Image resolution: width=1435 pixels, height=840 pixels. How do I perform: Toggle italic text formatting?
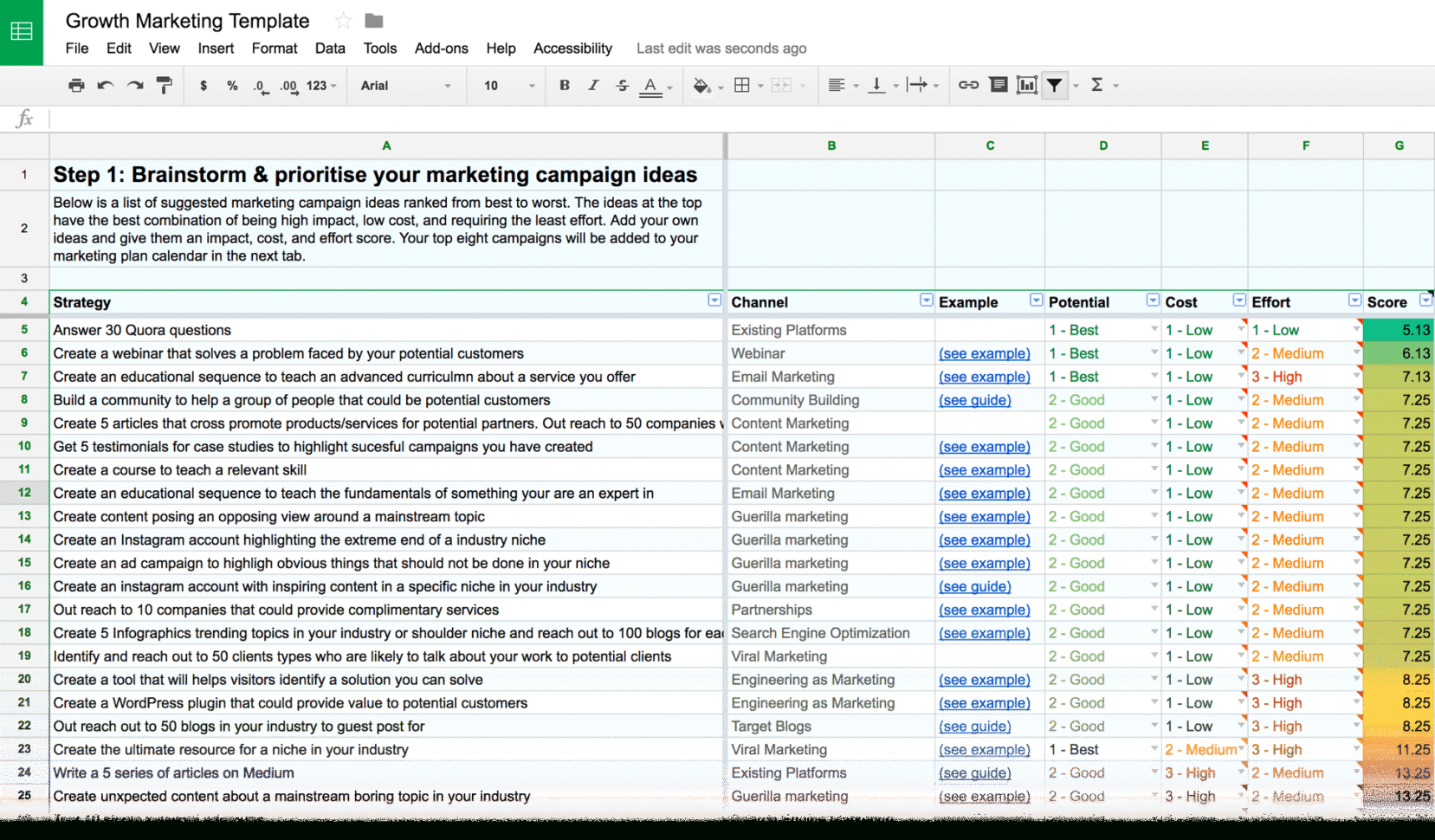593,85
